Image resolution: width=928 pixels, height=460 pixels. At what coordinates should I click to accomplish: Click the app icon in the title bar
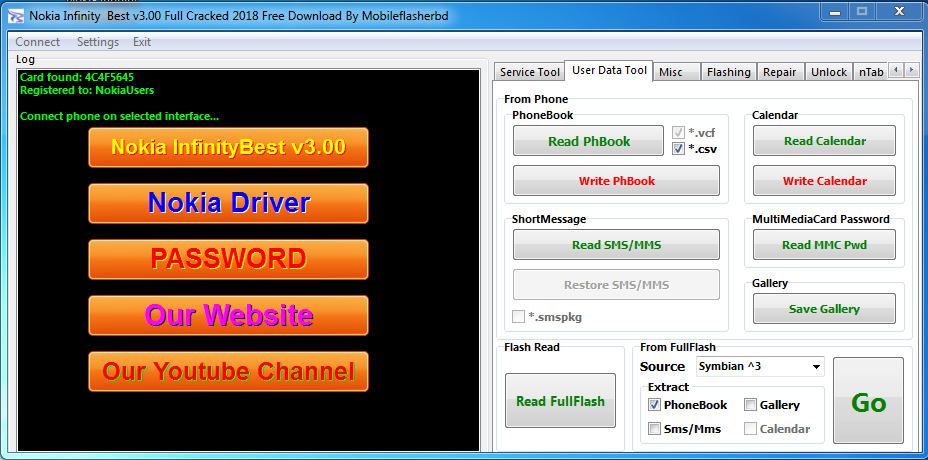tap(15, 16)
